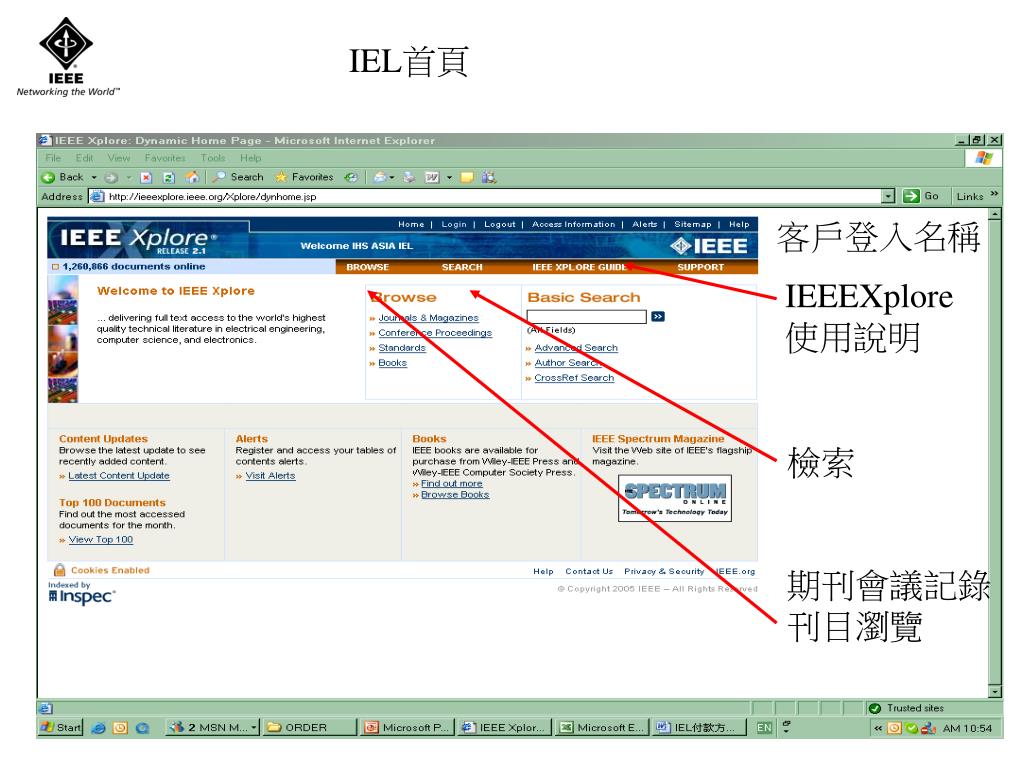Switch to Microsoft E... Excel taskbar button
The width and height of the screenshot is (1024, 768).
tap(602, 728)
